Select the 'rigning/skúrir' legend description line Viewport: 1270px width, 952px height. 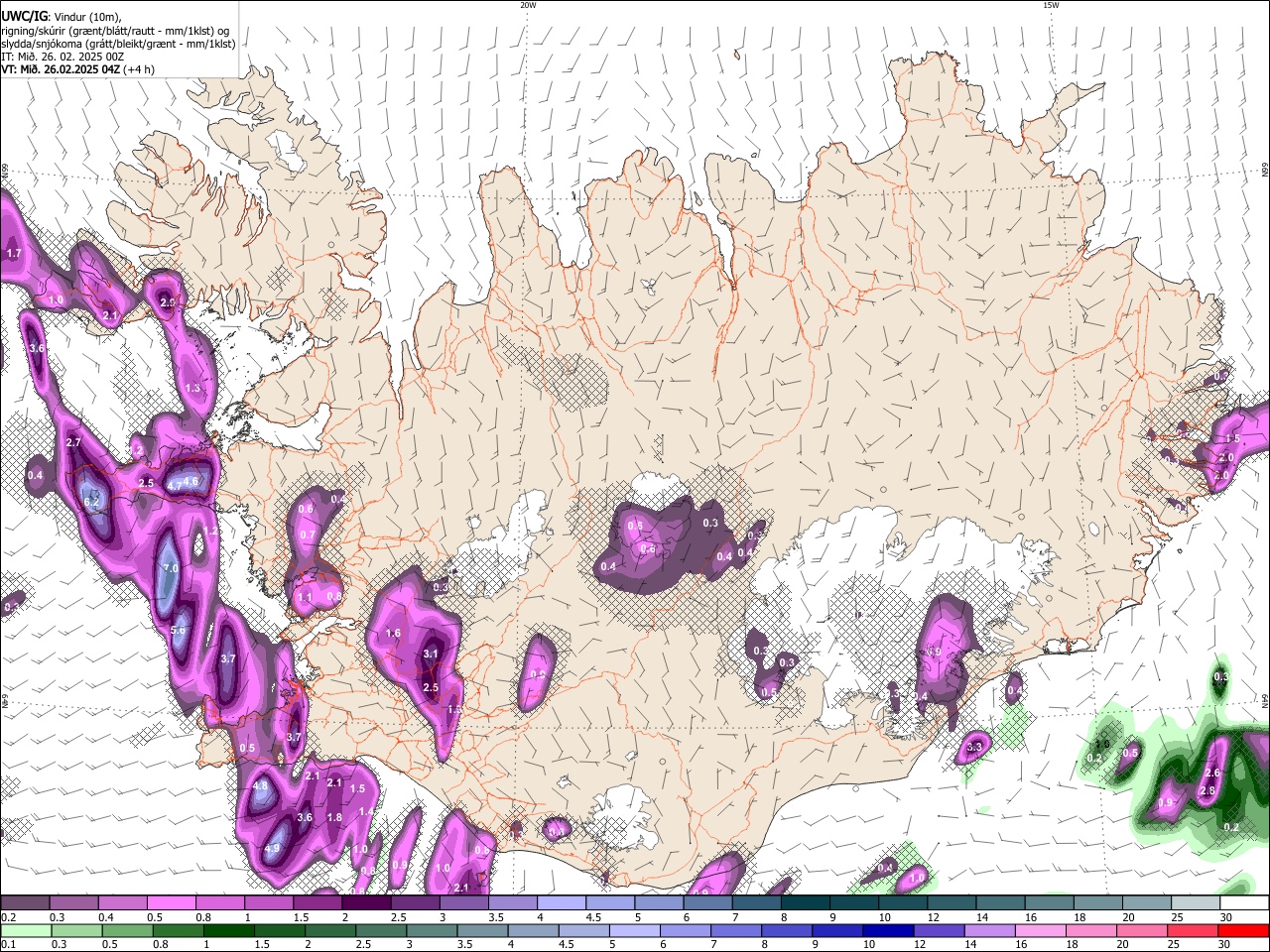(x=115, y=31)
